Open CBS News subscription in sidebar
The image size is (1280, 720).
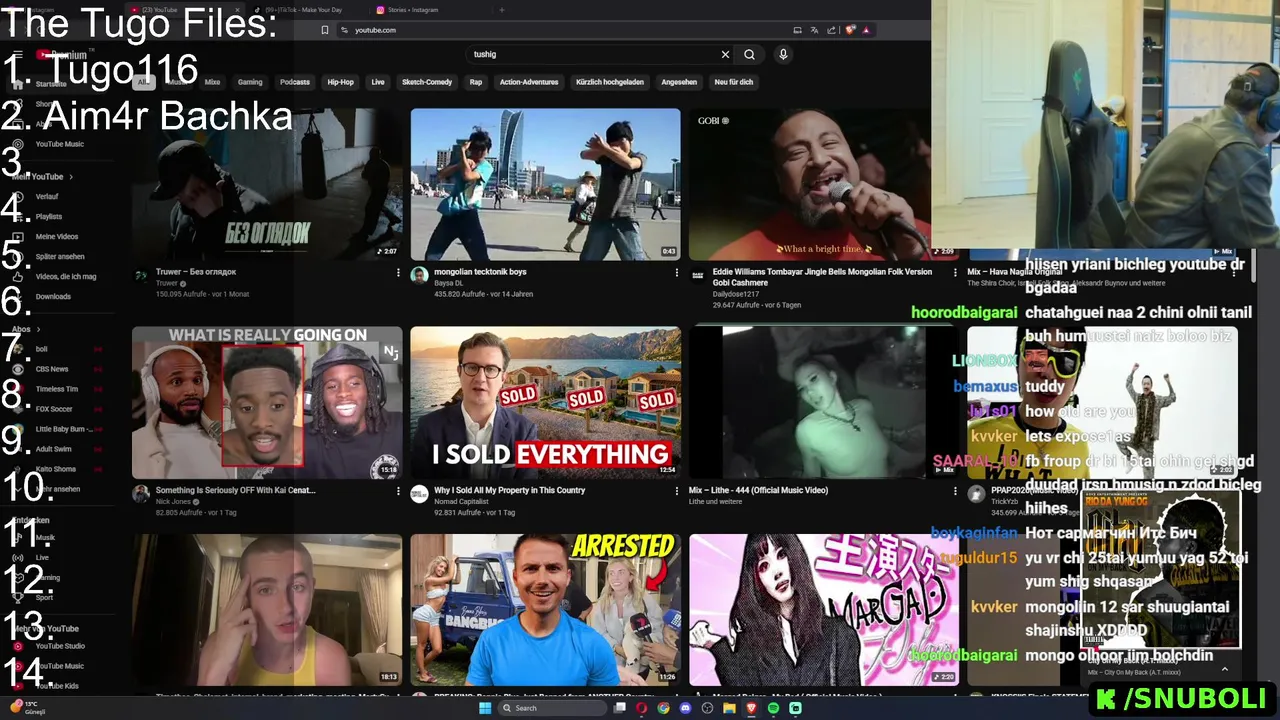(x=52, y=369)
